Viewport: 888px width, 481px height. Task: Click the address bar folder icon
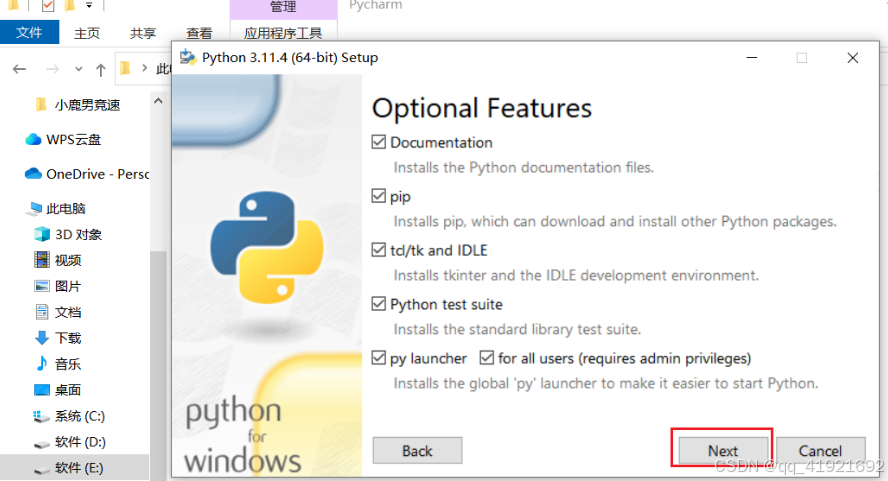click(x=126, y=69)
